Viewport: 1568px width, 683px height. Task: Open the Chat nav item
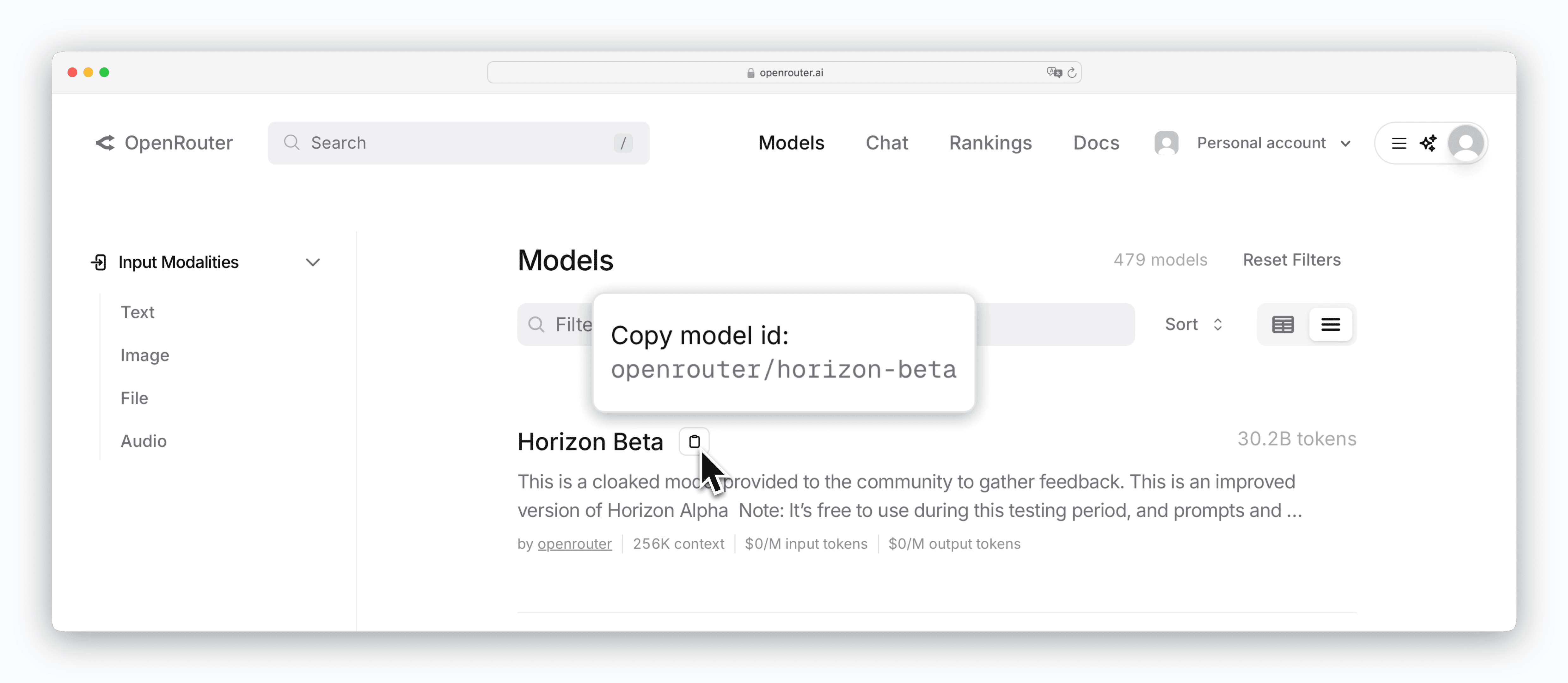[887, 143]
